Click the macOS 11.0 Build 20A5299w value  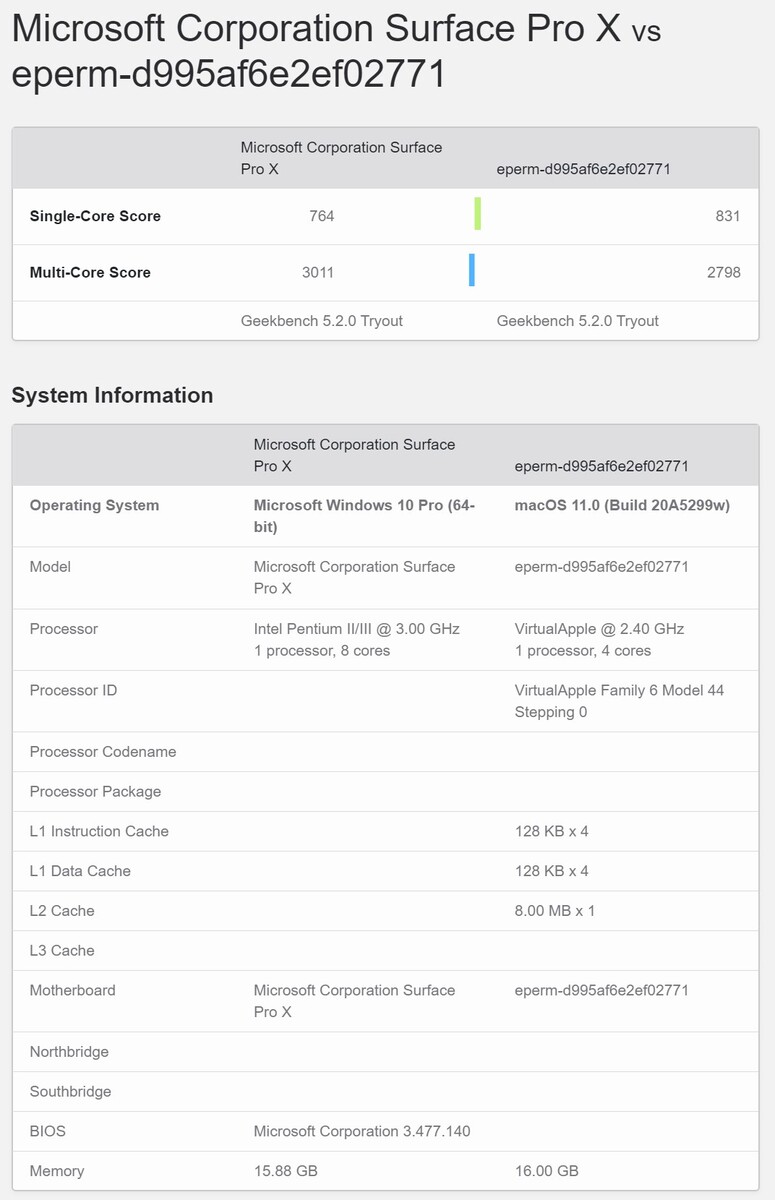click(x=622, y=505)
